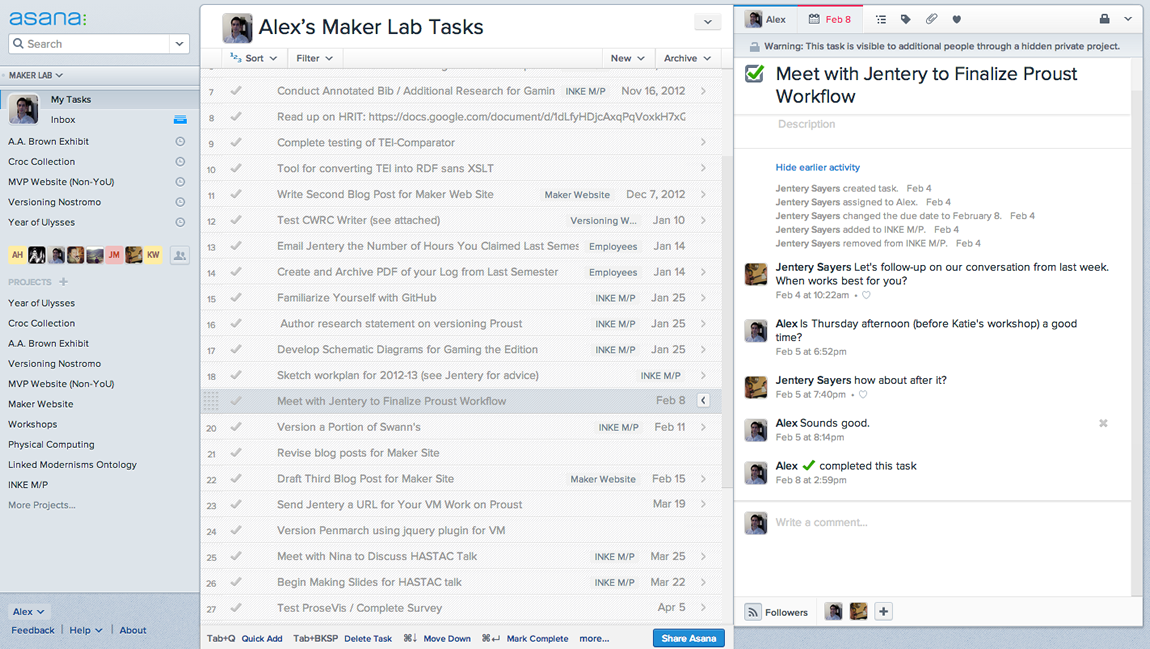
Task: Open the Archive dropdown menu
Action: click(x=687, y=58)
